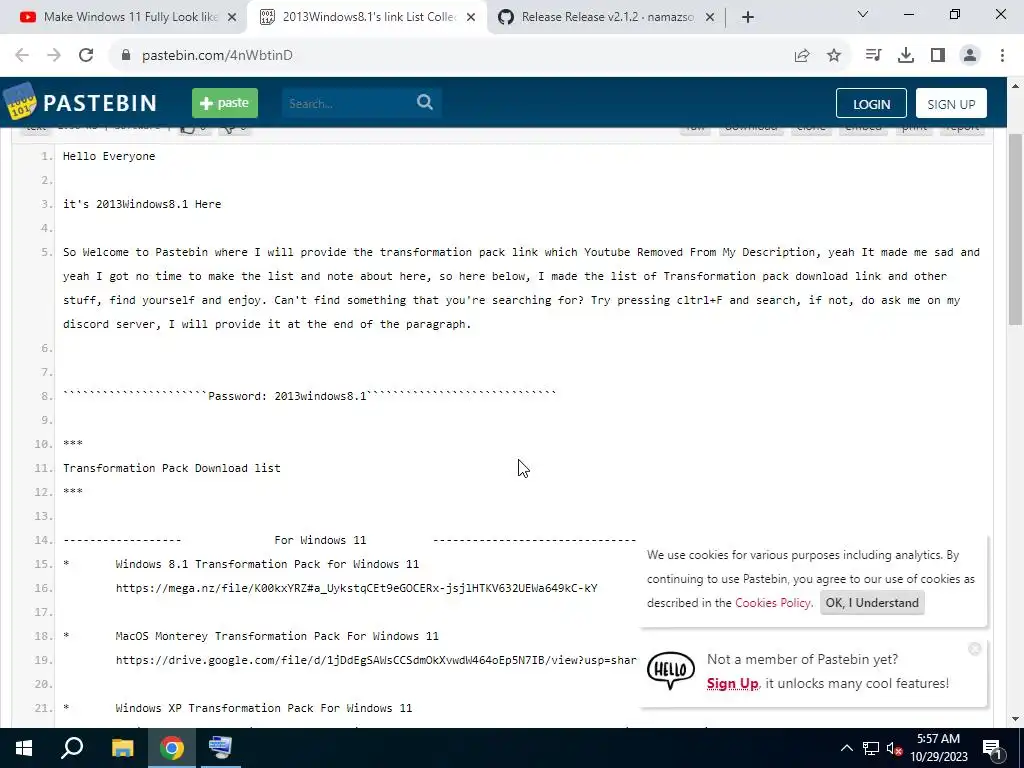The image size is (1024, 768).
Task: Click 'discord server, I will provide it' line
Action: [267, 324]
